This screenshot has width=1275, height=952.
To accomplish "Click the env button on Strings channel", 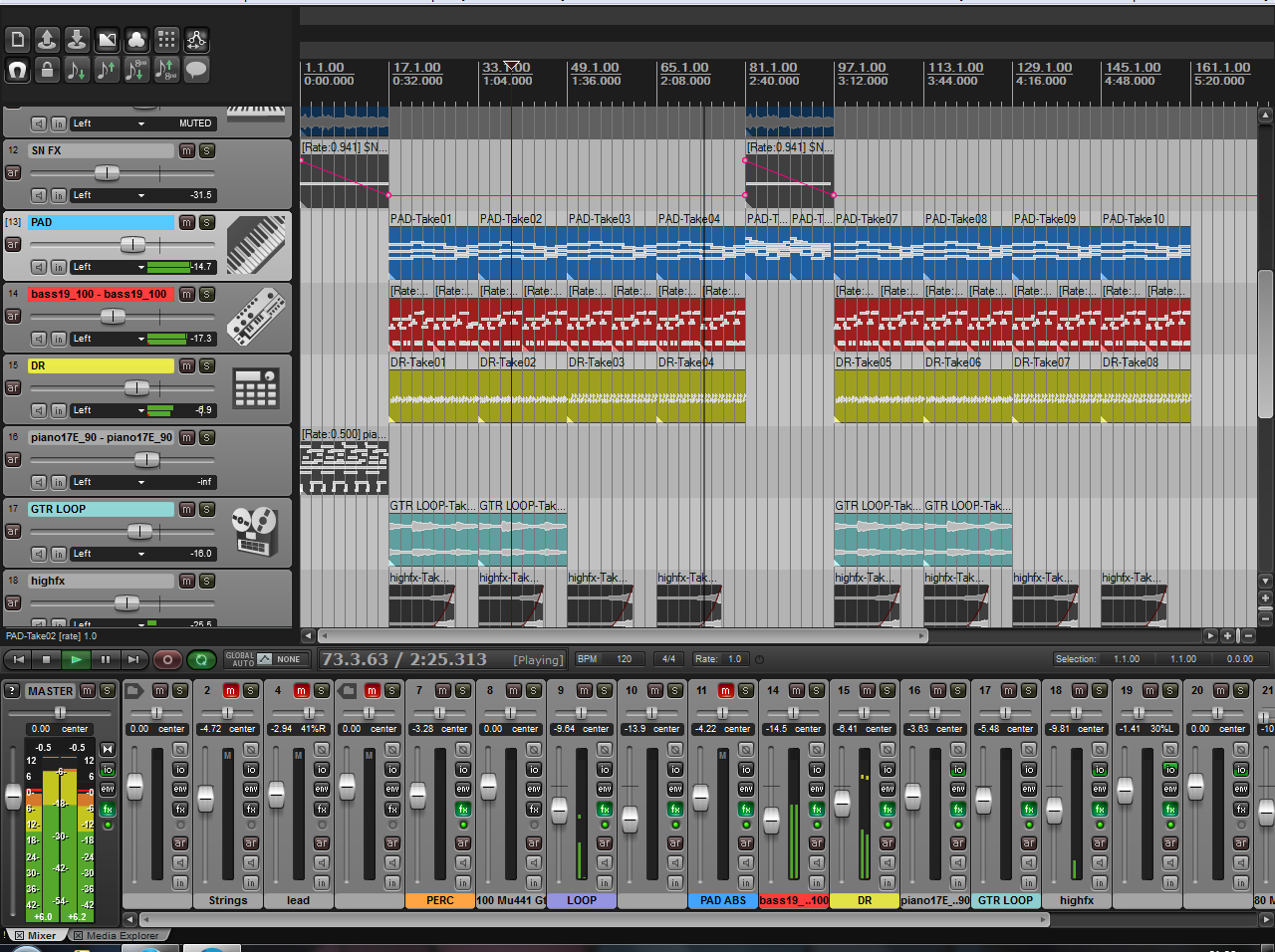I will (251, 789).
